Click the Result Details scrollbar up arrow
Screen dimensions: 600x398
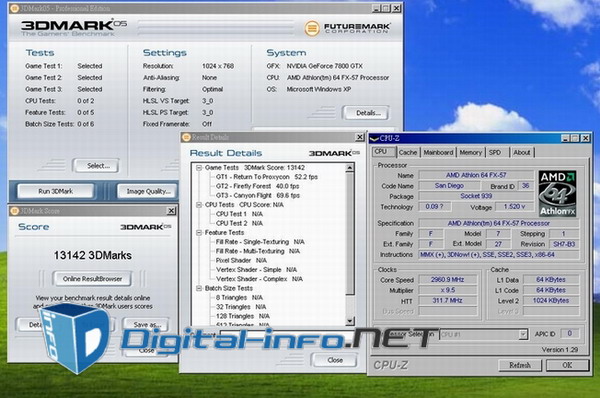[350, 168]
